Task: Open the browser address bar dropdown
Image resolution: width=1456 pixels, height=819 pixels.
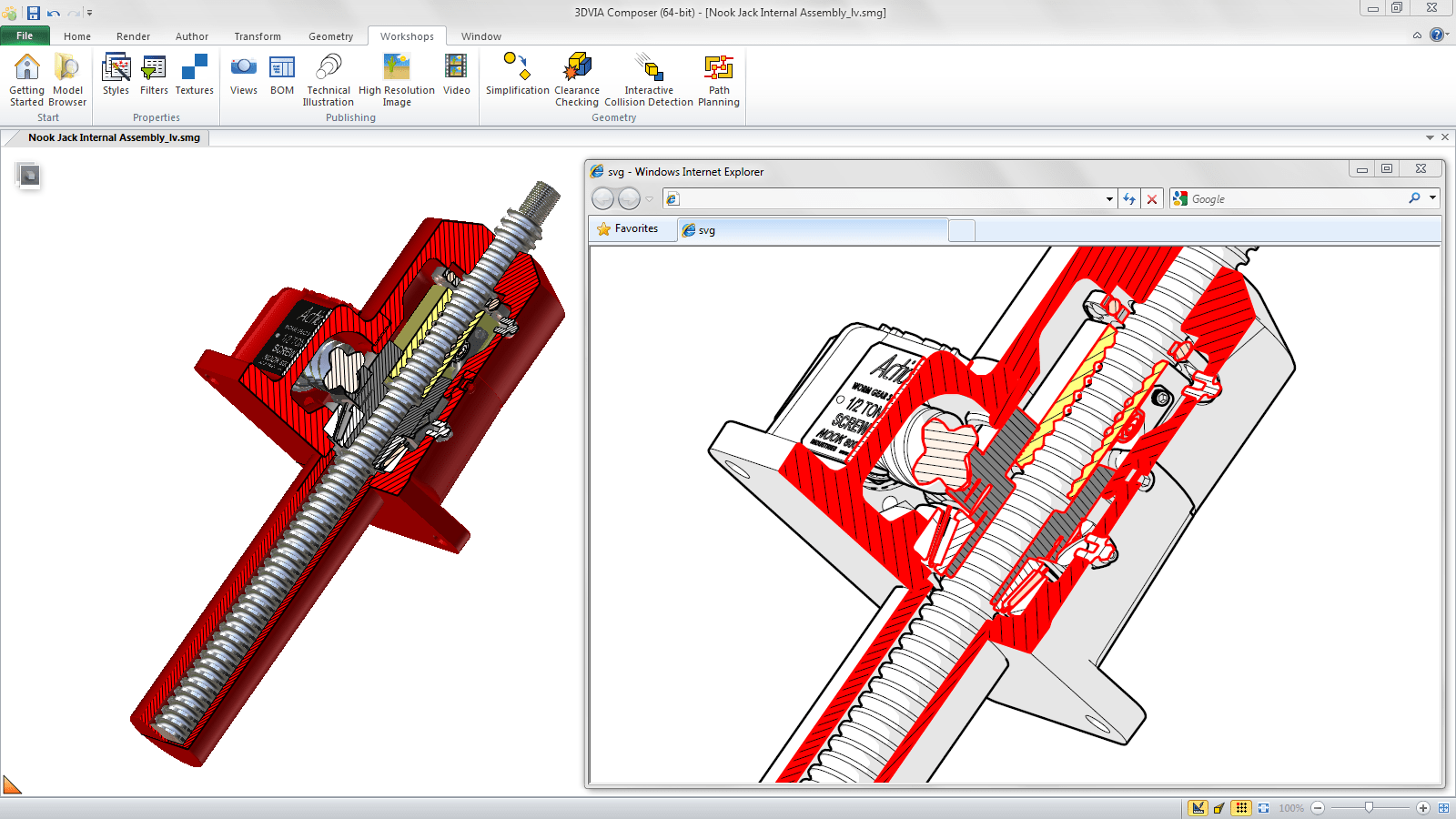Action: (x=1108, y=198)
